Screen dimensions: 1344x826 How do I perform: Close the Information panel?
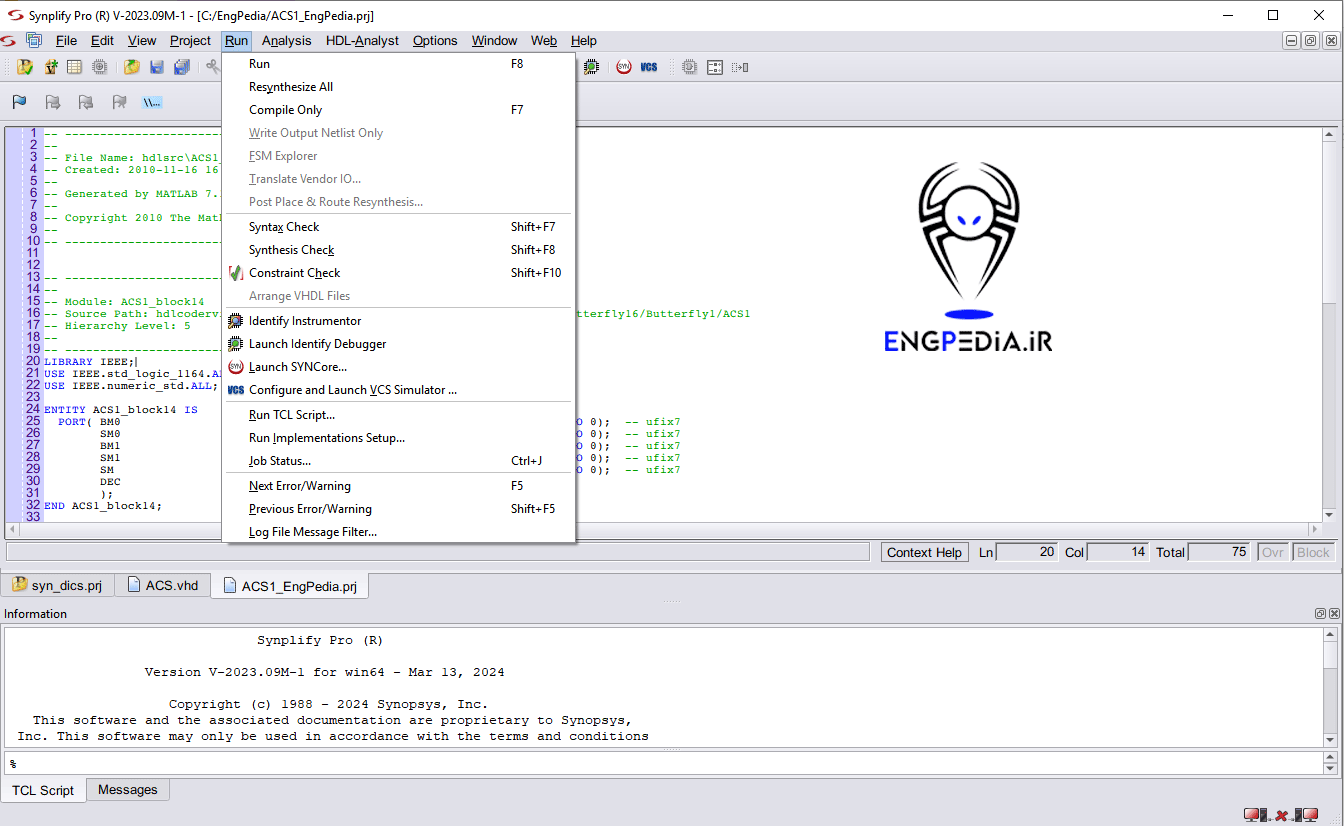pos(1333,614)
